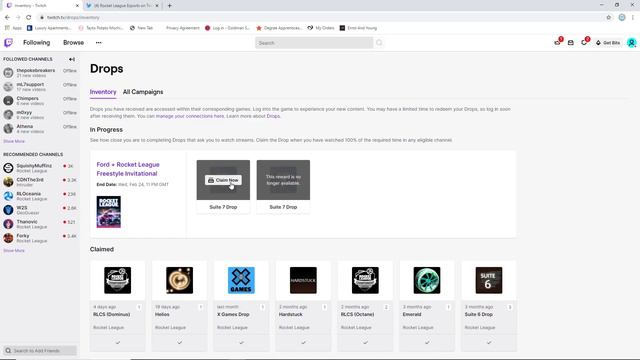Viewport: 640px width, 360px height.
Task: Click the search magnifier button
Action: coord(379,43)
